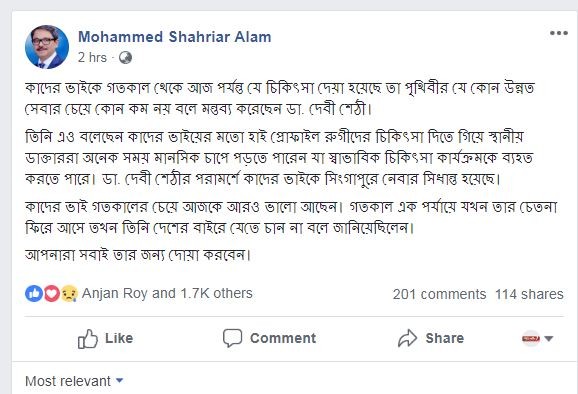578x394 pixels.
Task: View the 201 comments
Action: point(439,294)
